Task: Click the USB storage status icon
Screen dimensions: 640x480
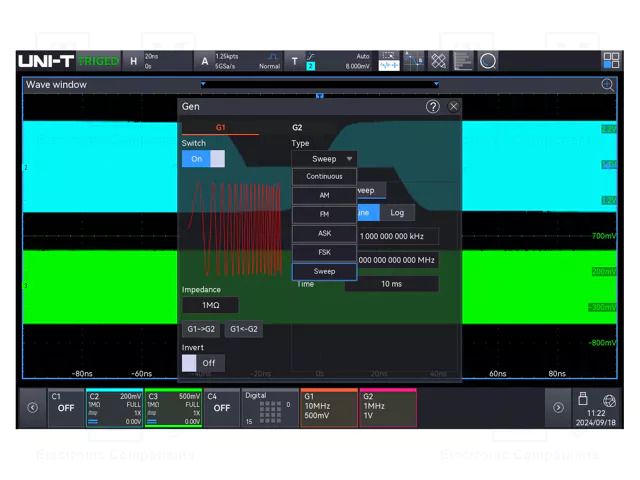Action: coord(584,399)
